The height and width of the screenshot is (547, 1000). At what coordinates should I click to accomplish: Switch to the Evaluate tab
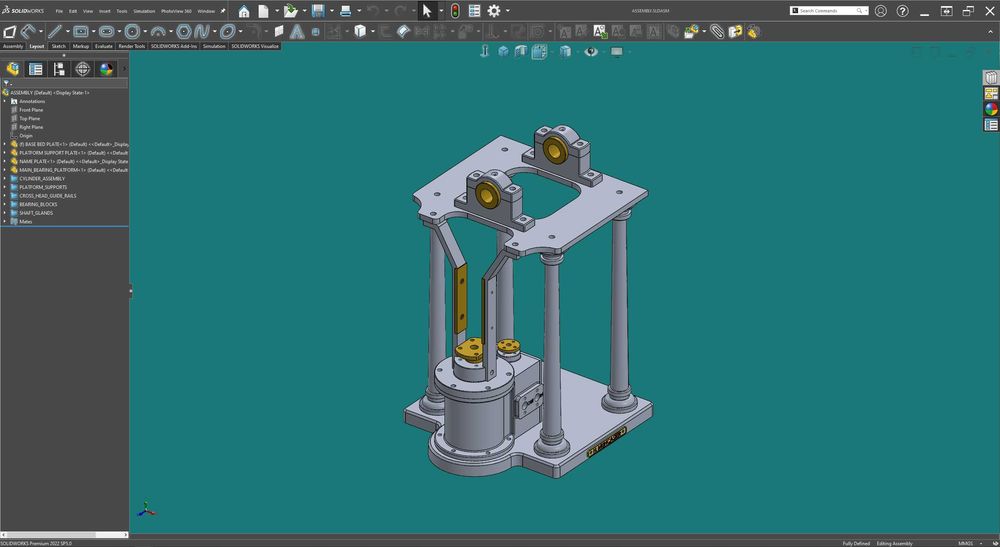(104, 46)
